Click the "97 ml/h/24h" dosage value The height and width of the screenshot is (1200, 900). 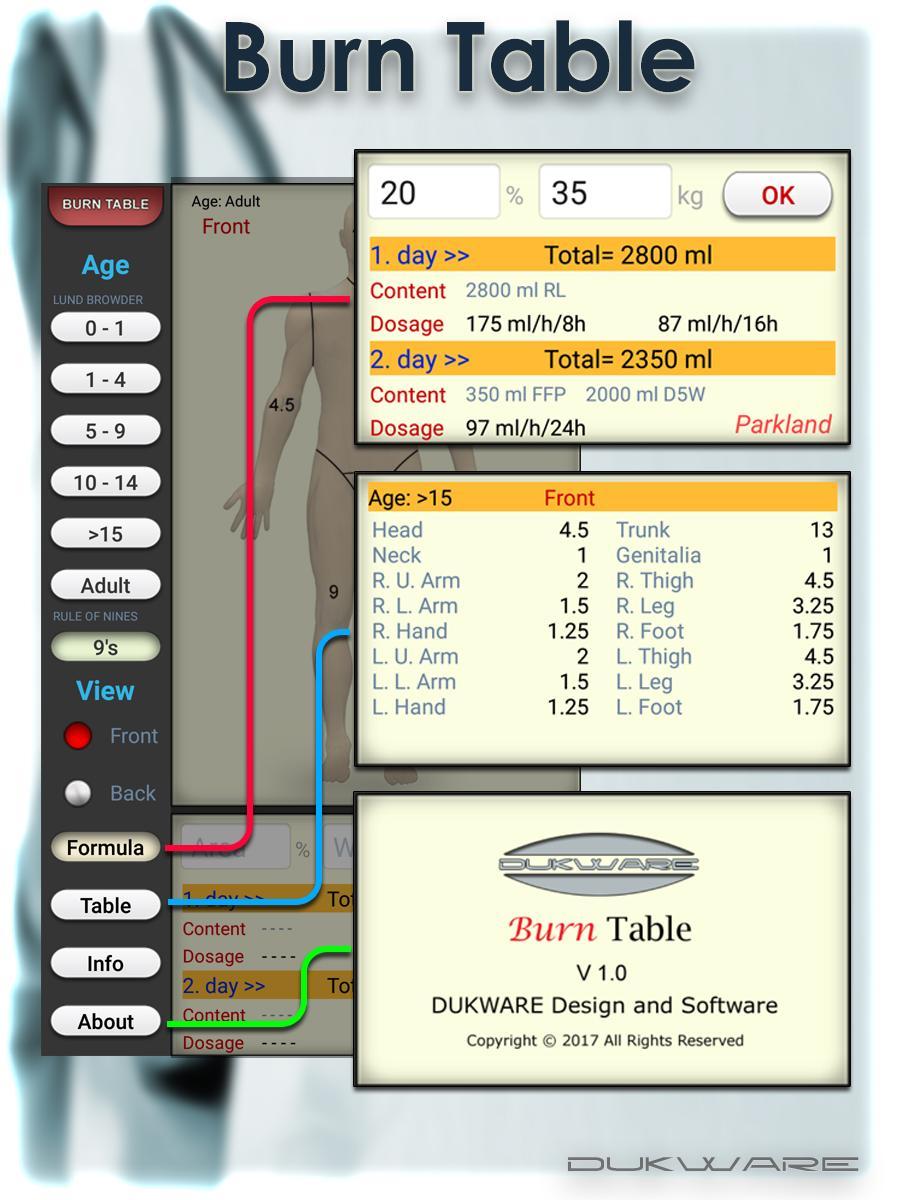(526, 428)
